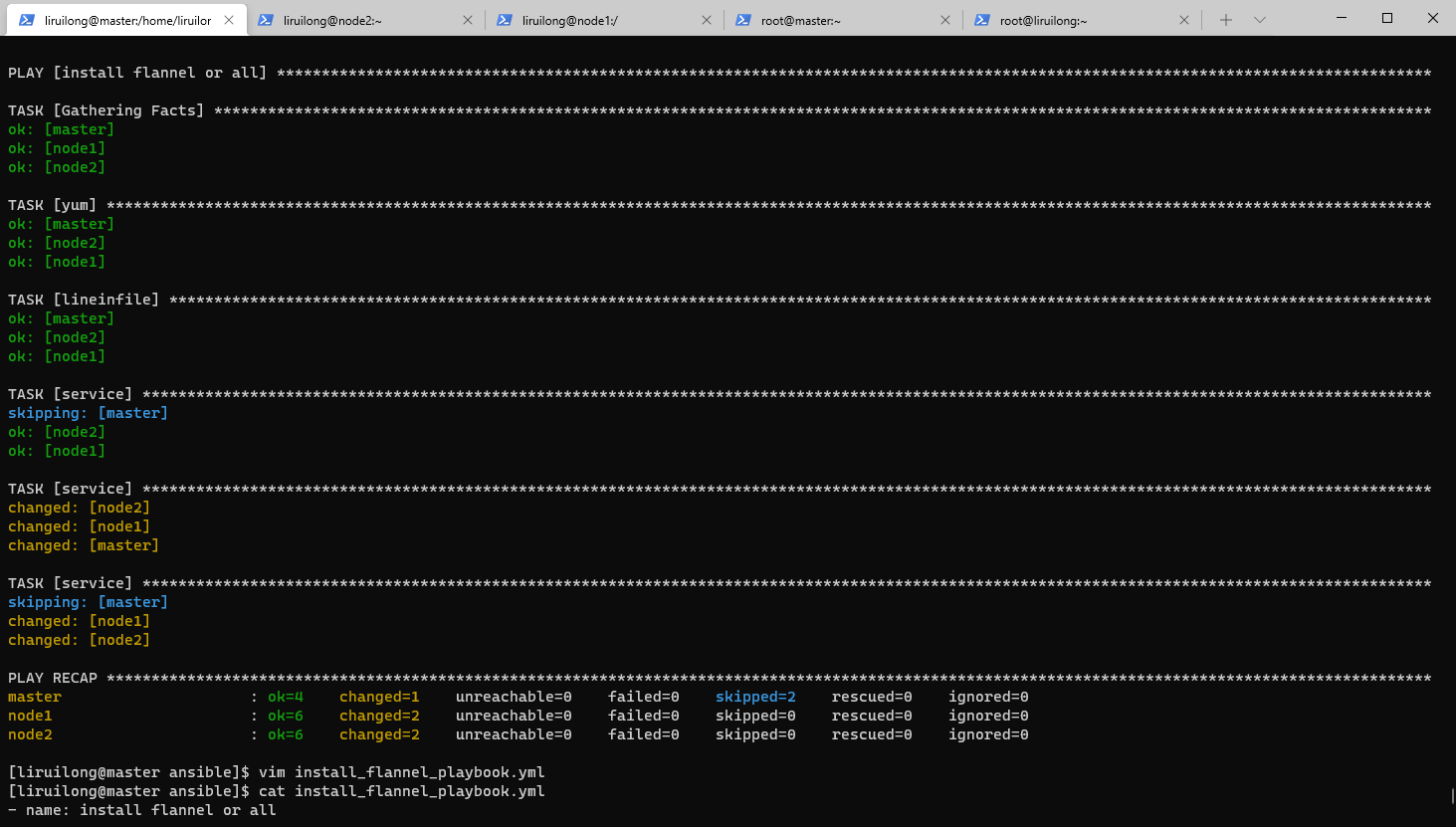Click the PowerShell icon on the liruilong@node1 tab
The height and width of the screenshot is (827, 1456).
tap(505, 20)
